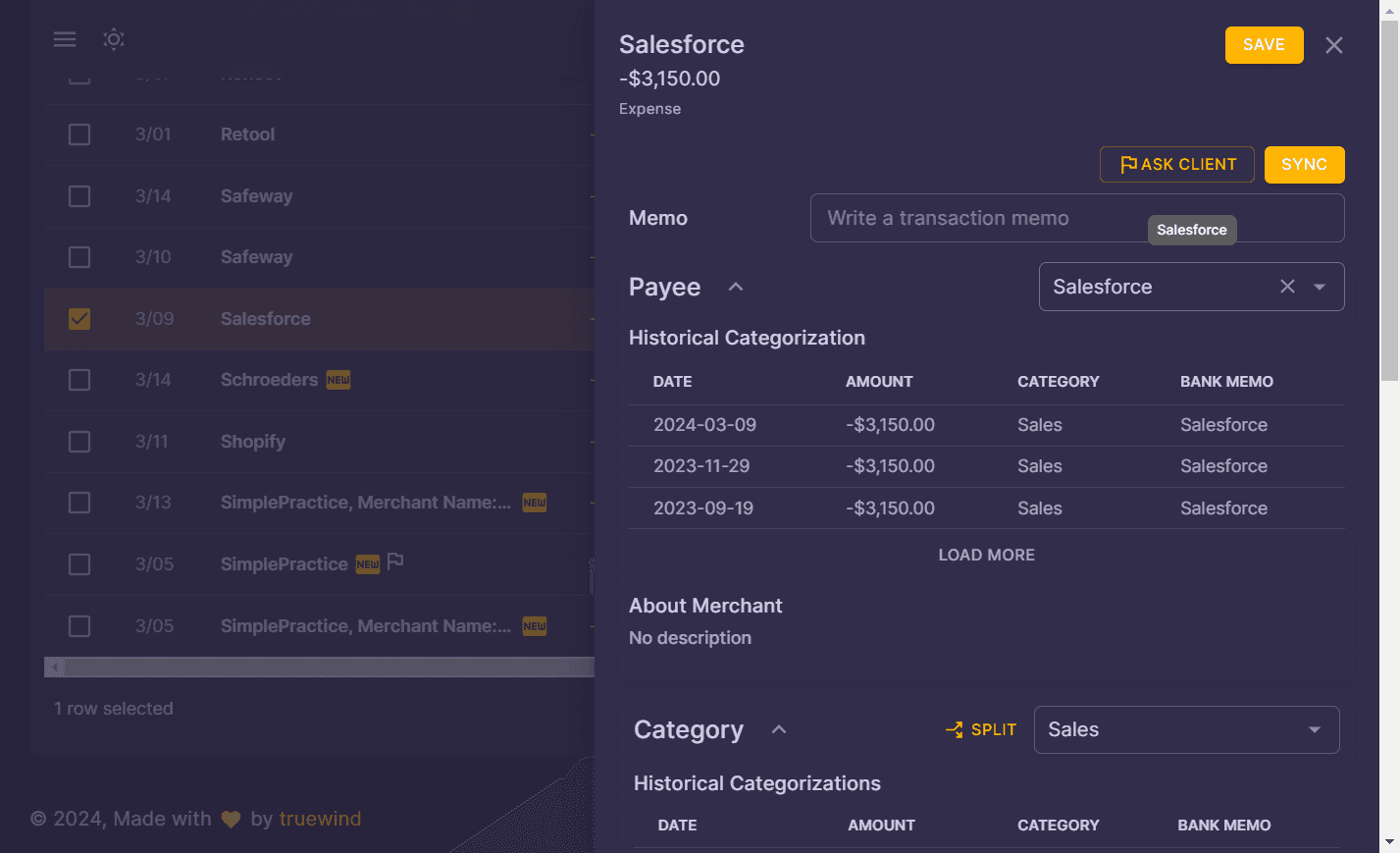The width and height of the screenshot is (1400, 853).
Task: Select the Safeway 3/14 transaction row
Action: [x=79, y=195]
